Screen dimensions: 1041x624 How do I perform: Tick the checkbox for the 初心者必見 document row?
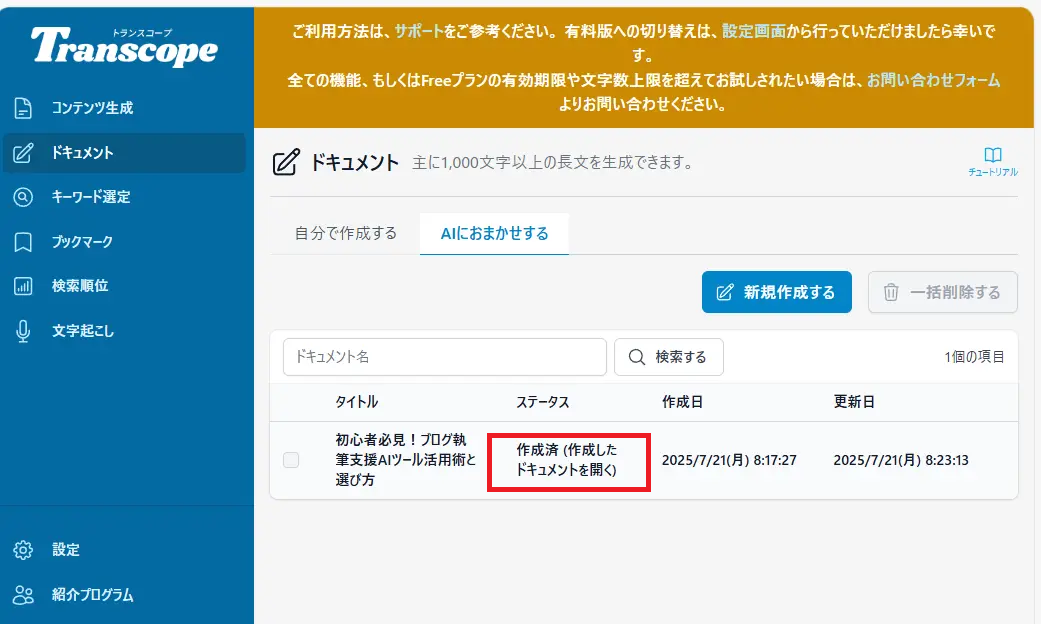point(291,459)
